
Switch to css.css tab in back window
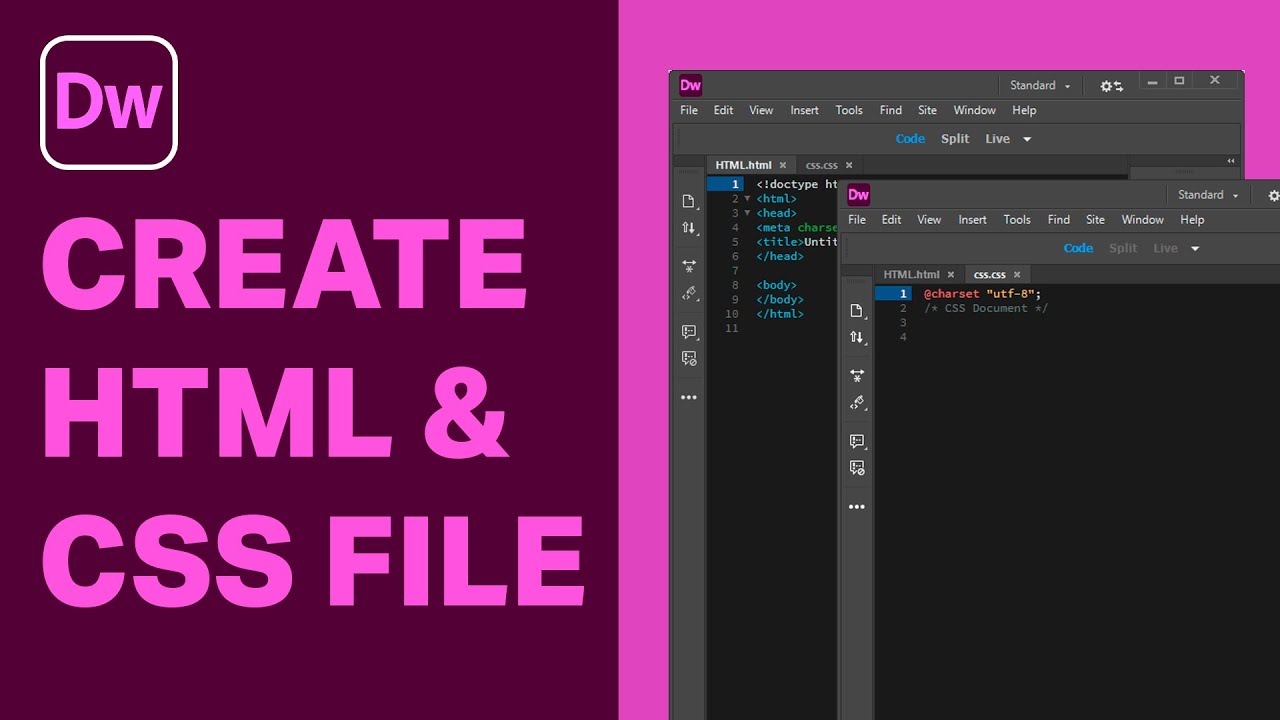click(x=821, y=166)
